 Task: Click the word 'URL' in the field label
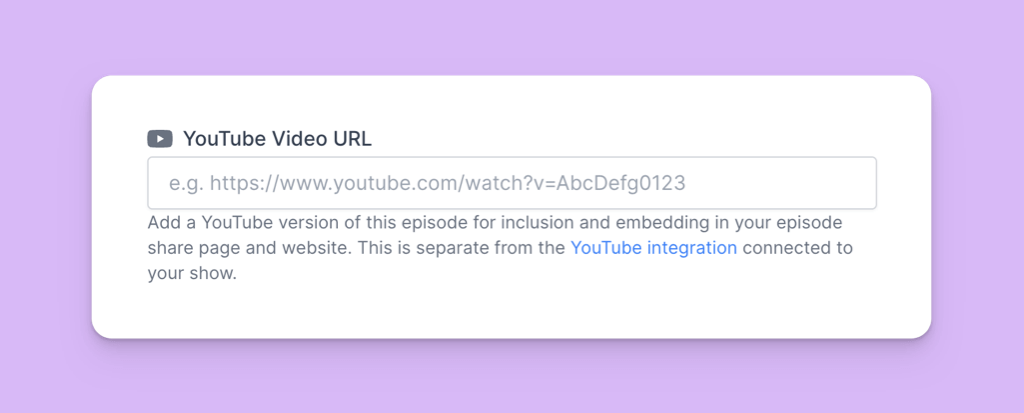click(x=351, y=139)
